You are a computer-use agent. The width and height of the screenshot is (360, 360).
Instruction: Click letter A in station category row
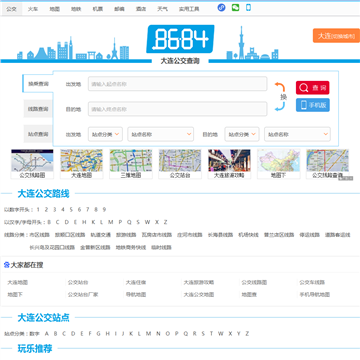coord(47,333)
